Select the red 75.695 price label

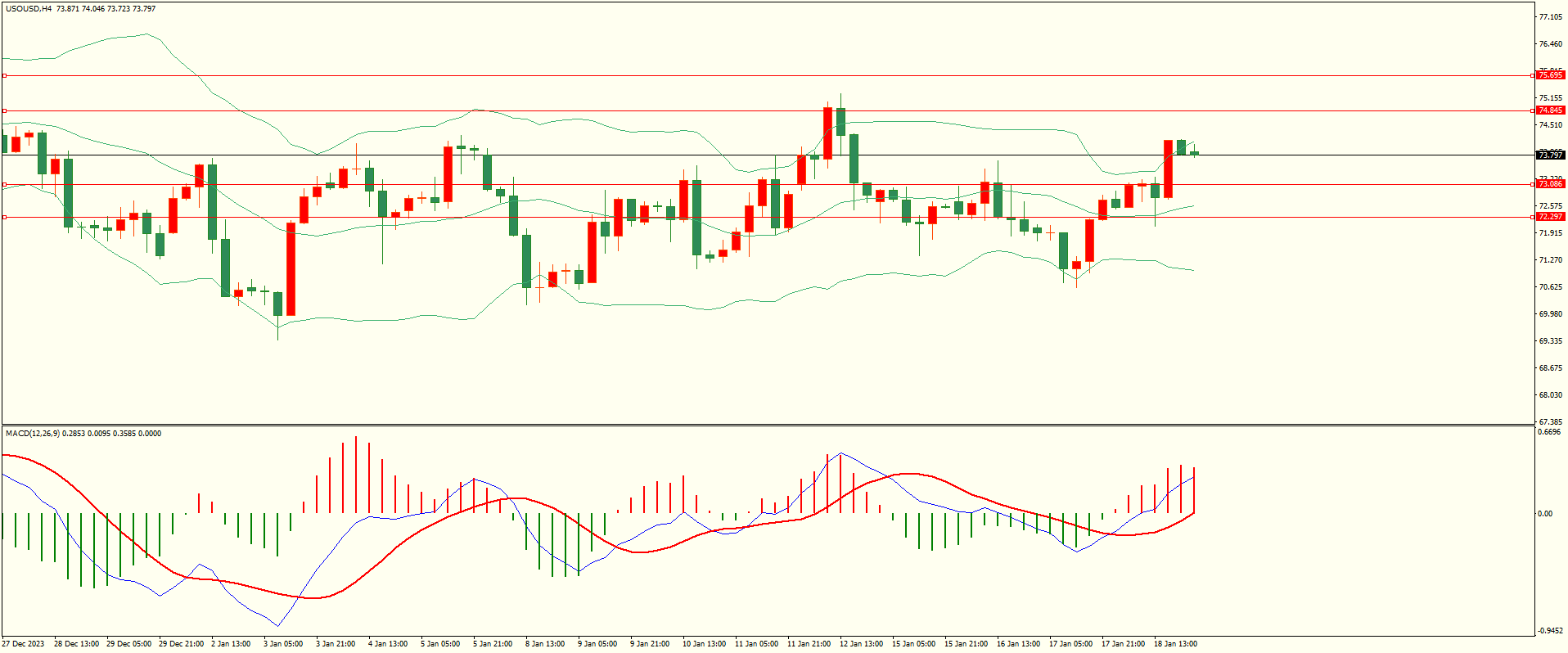[1550, 75]
